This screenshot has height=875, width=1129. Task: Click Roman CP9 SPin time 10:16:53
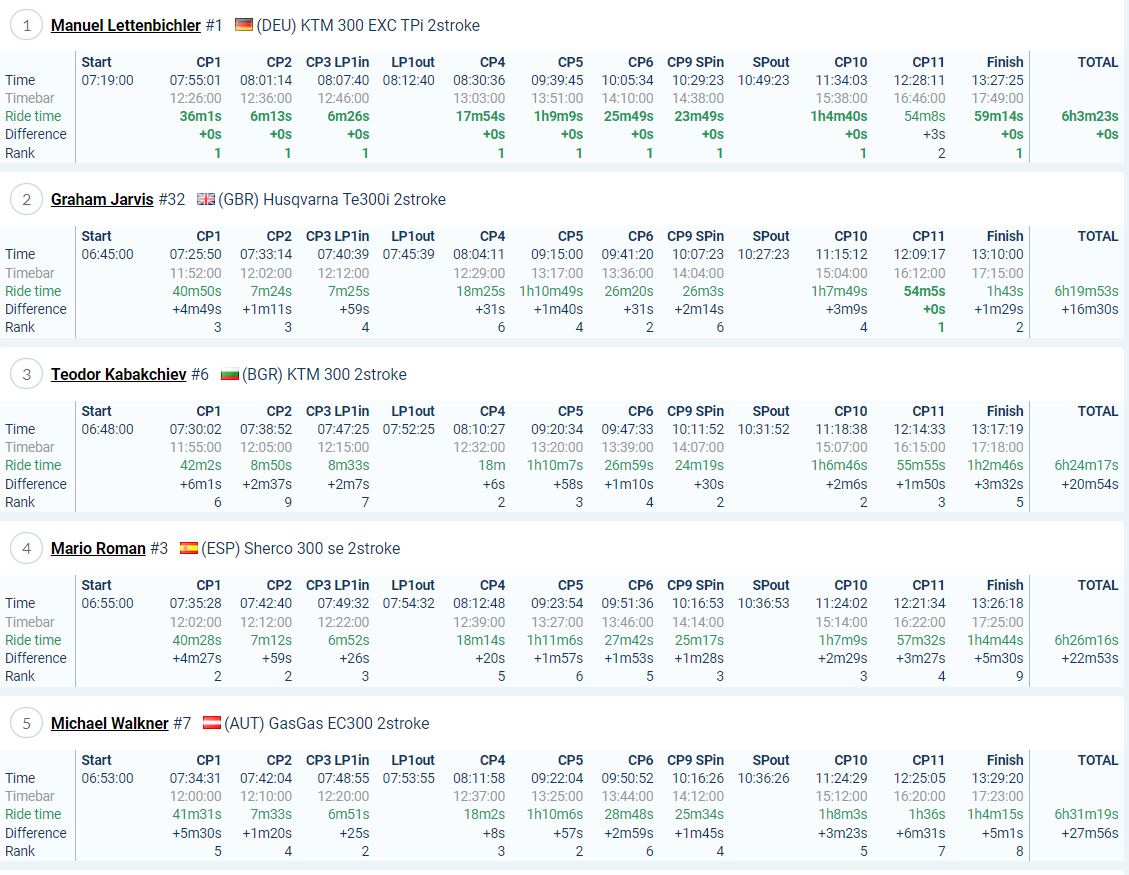point(698,603)
